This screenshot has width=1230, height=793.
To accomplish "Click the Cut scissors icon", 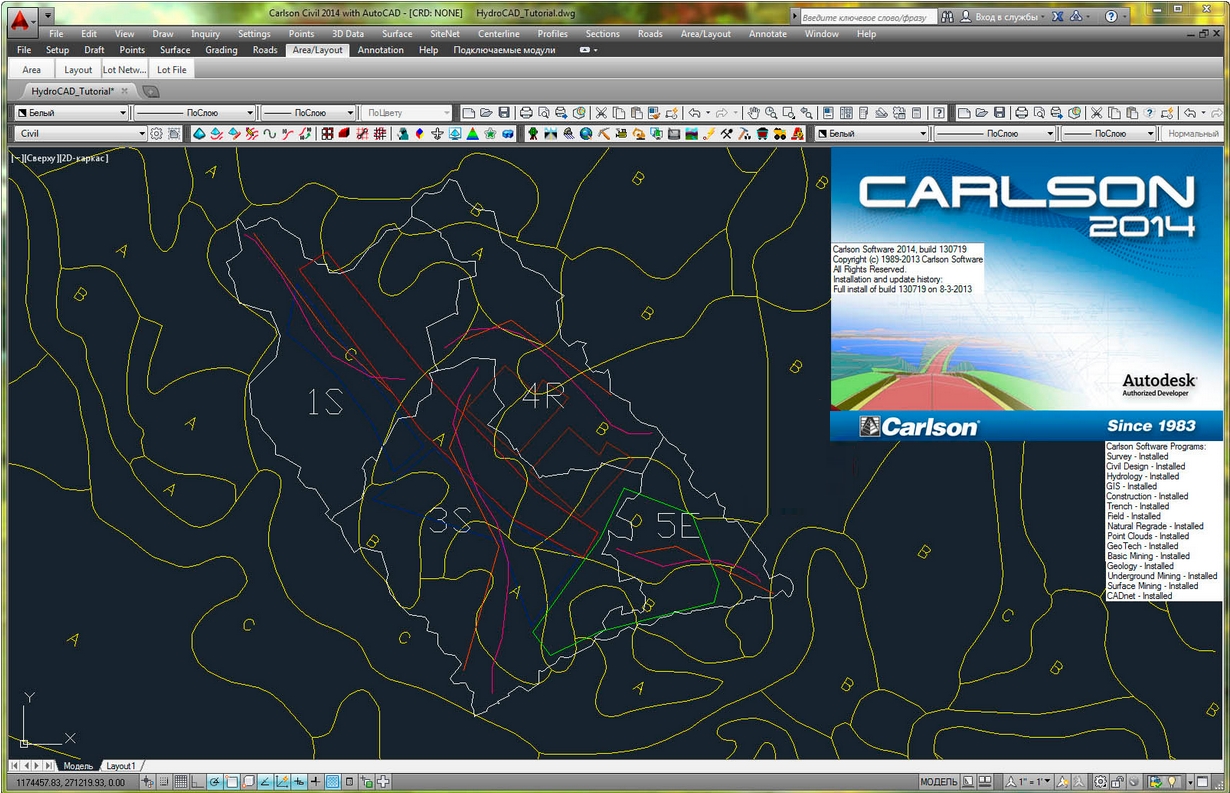I will point(601,113).
